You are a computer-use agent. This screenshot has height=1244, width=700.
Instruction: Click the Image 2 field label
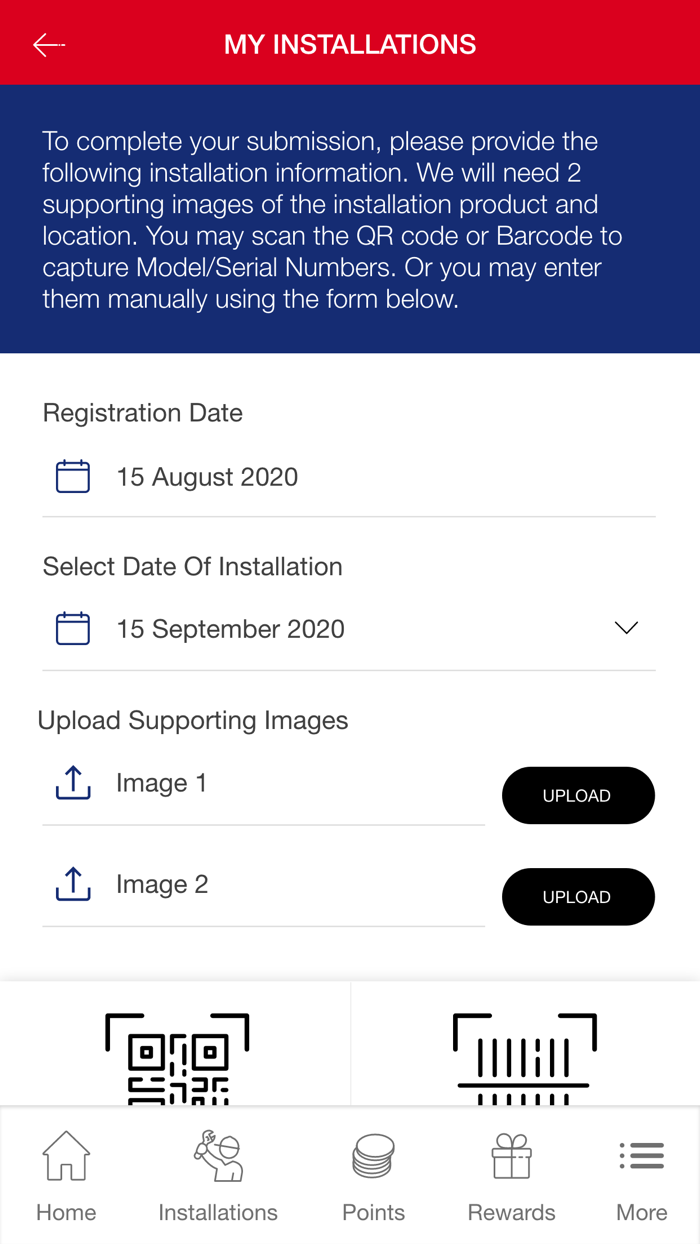(162, 884)
